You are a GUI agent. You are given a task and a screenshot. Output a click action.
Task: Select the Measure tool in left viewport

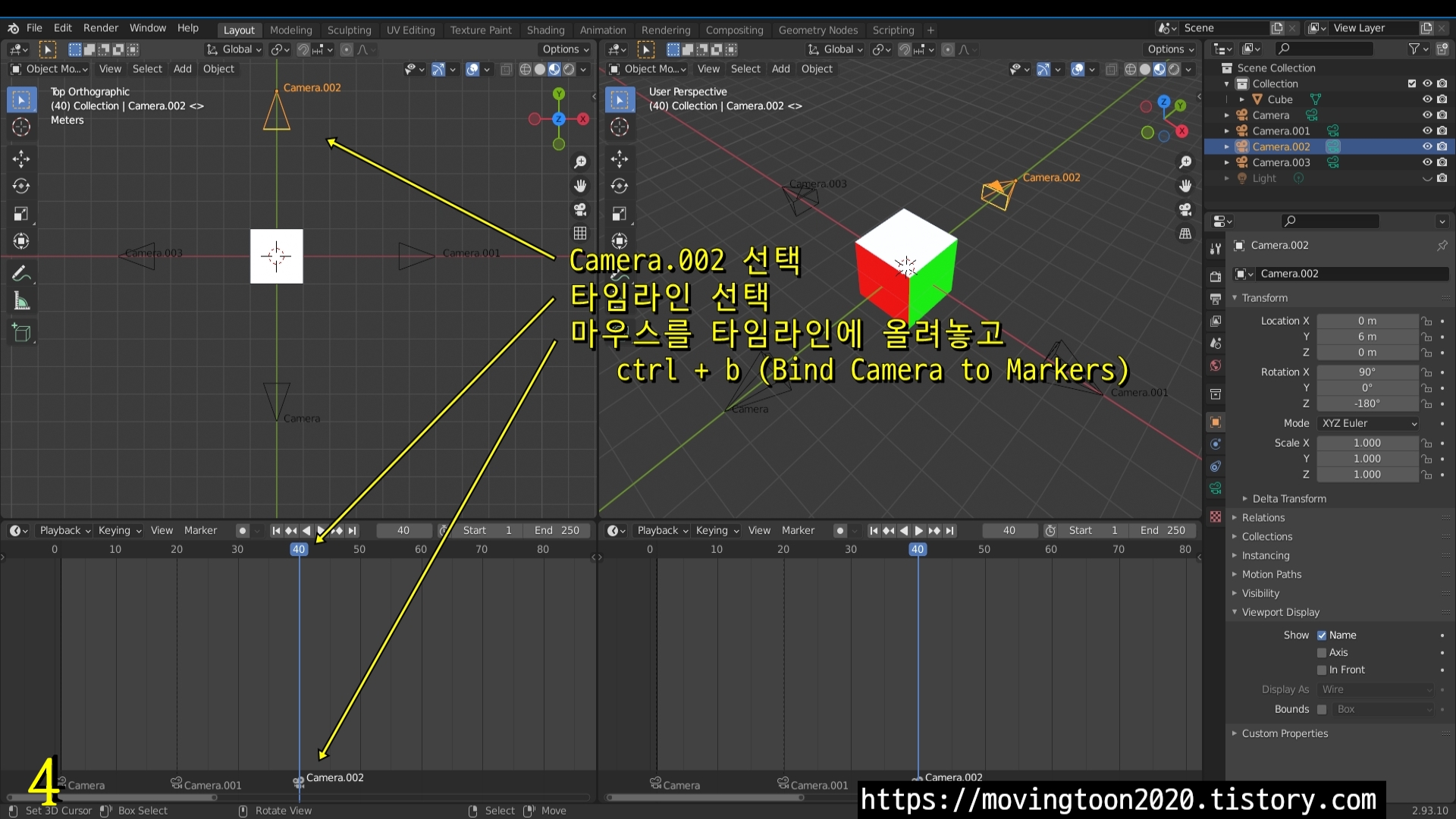pos(21,302)
